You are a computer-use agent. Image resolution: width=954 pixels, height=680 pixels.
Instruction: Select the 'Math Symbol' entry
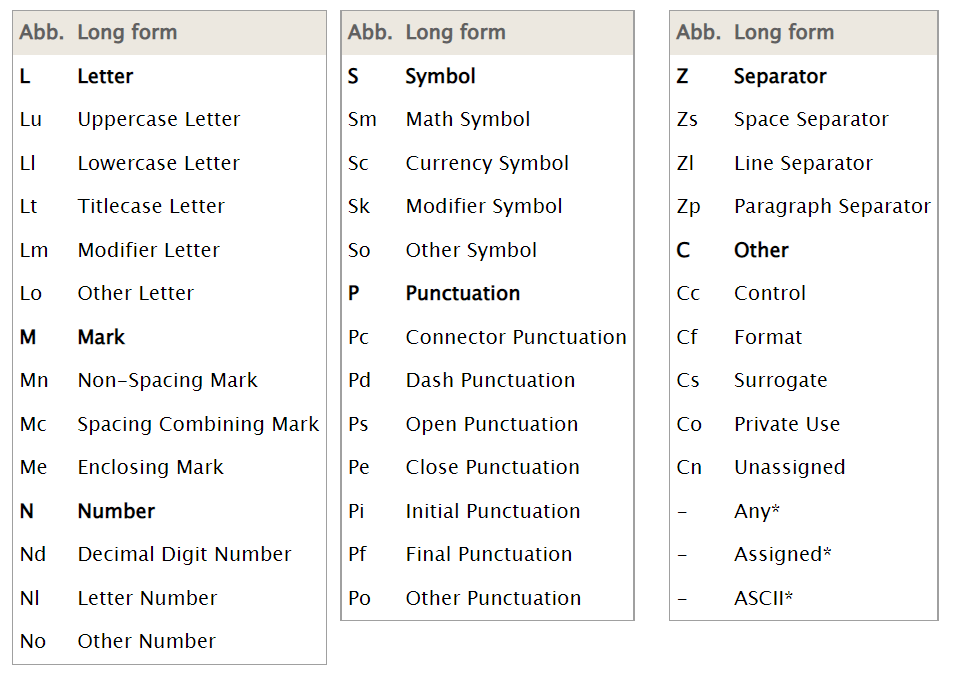pyautogui.click(x=468, y=120)
